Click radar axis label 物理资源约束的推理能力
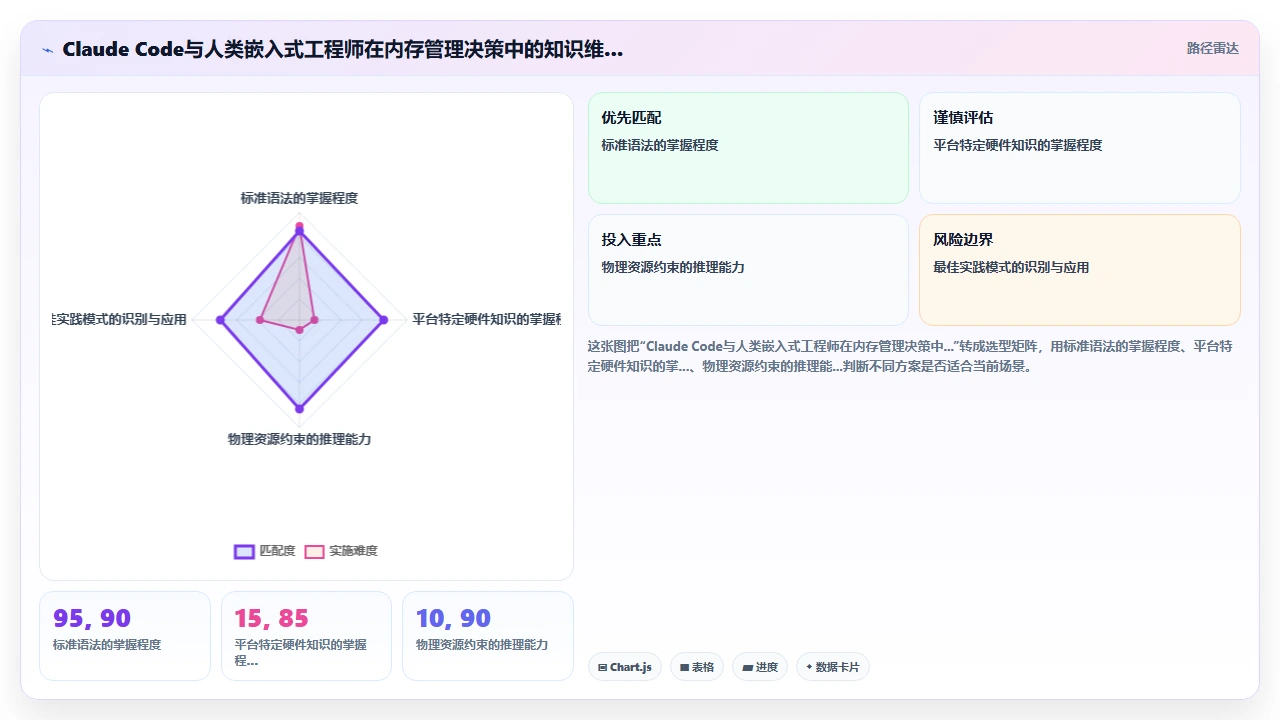This screenshot has height=720, width=1280. [299, 439]
